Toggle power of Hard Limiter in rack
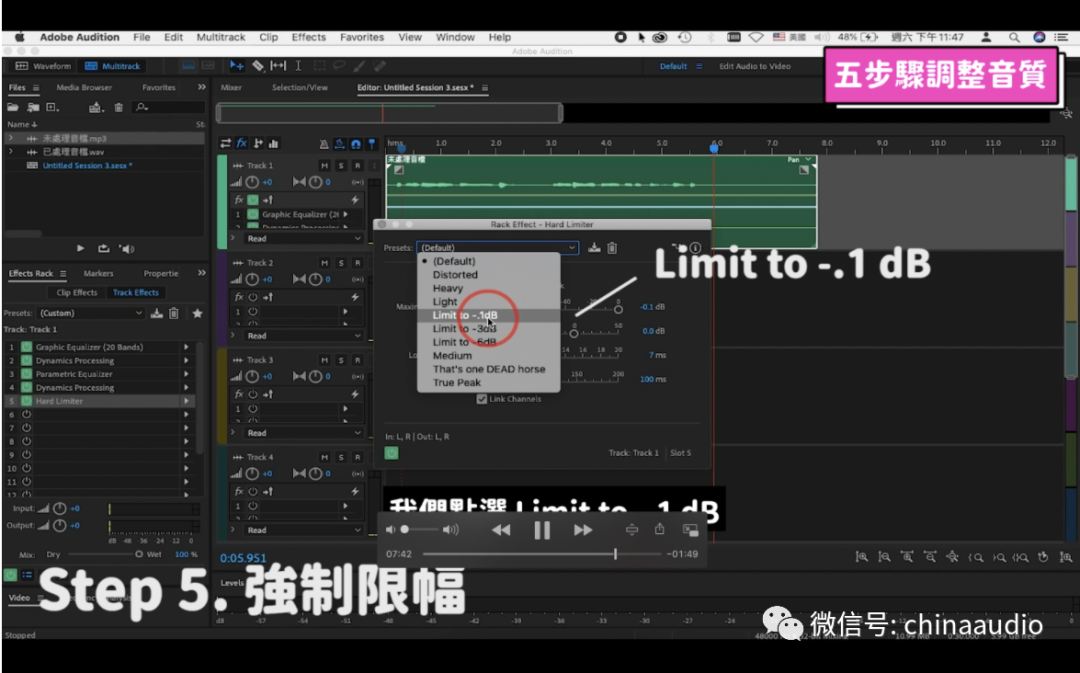Image resolution: width=1080 pixels, height=673 pixels. pos(26,401)
